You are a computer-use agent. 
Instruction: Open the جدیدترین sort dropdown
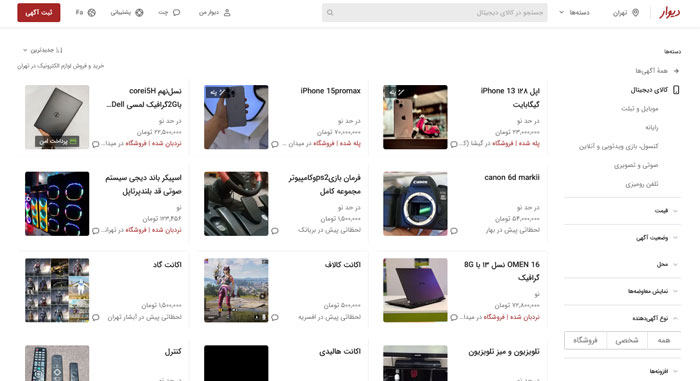[43, 50]
